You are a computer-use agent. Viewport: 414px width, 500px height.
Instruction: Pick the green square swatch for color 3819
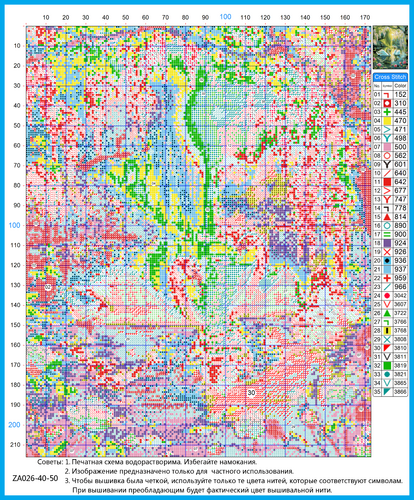click(x=387, y=365)
